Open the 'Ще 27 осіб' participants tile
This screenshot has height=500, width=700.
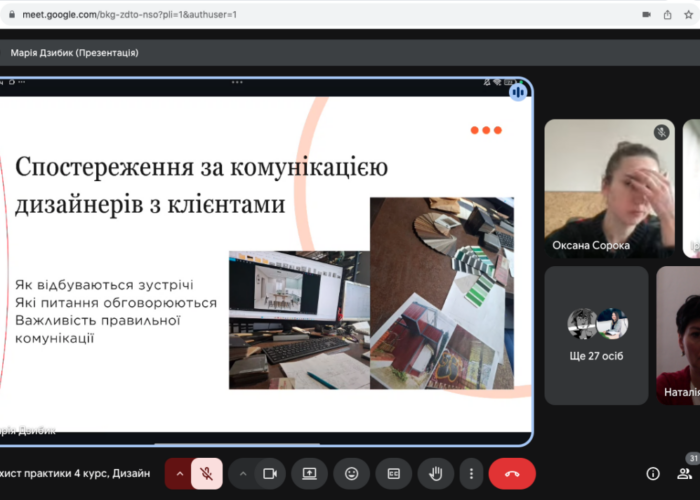(x=596, y=335)
